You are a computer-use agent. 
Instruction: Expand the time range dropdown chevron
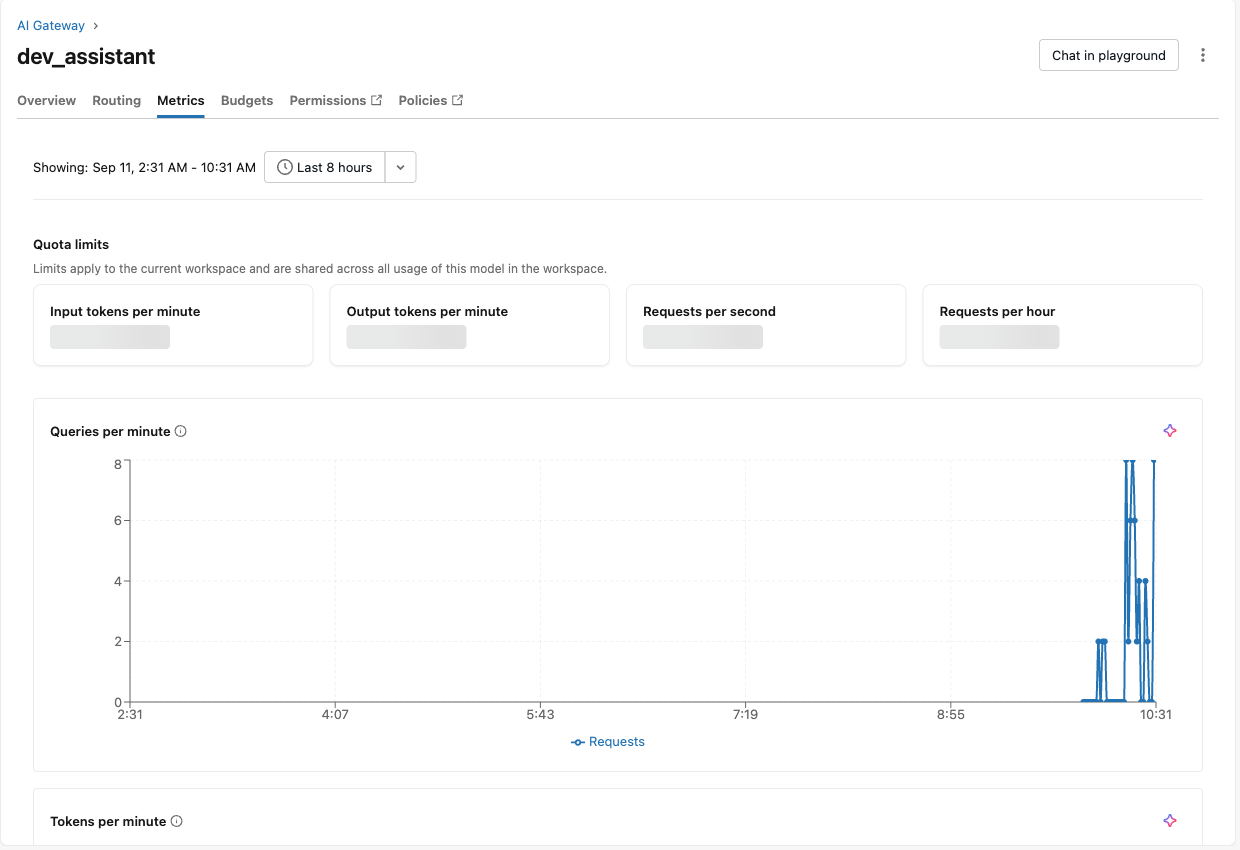pos(400,167)
